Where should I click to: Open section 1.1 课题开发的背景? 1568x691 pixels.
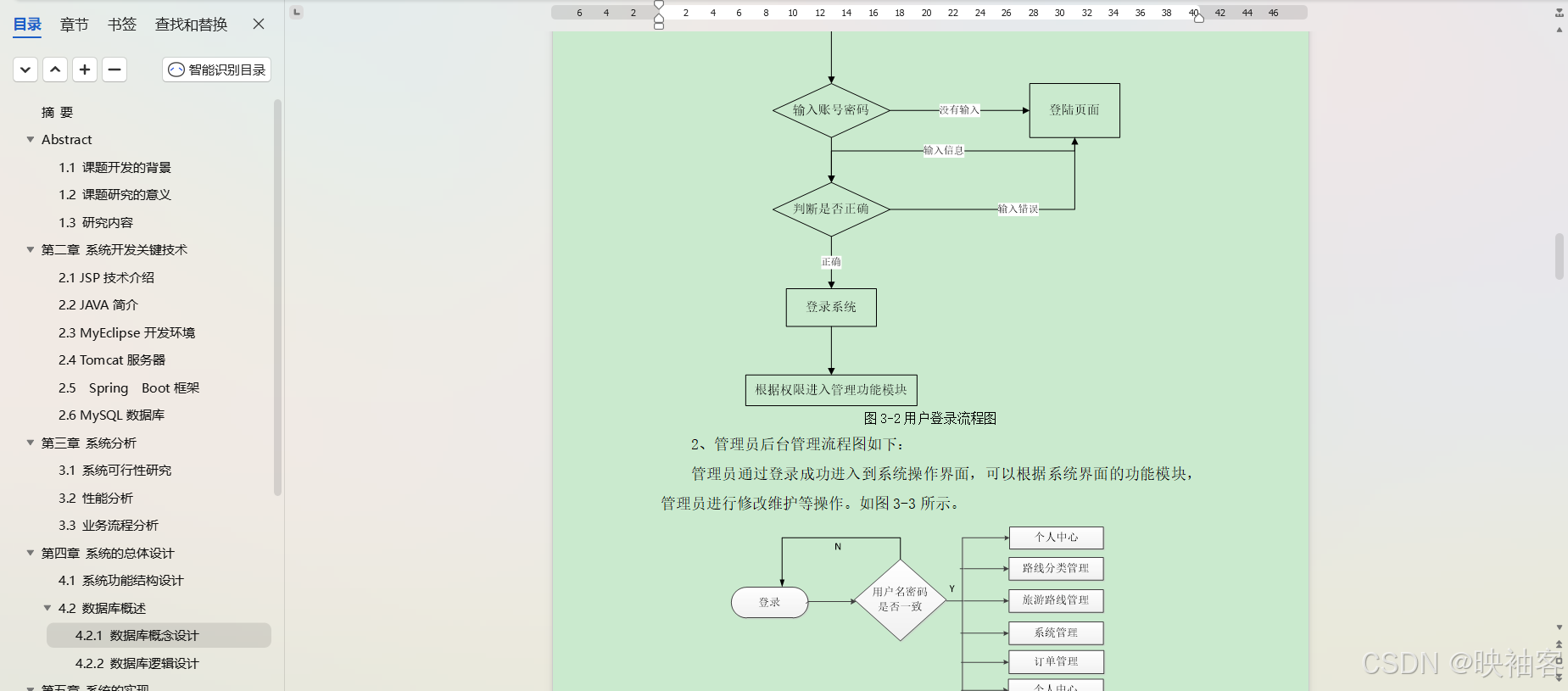pos(114,167)
